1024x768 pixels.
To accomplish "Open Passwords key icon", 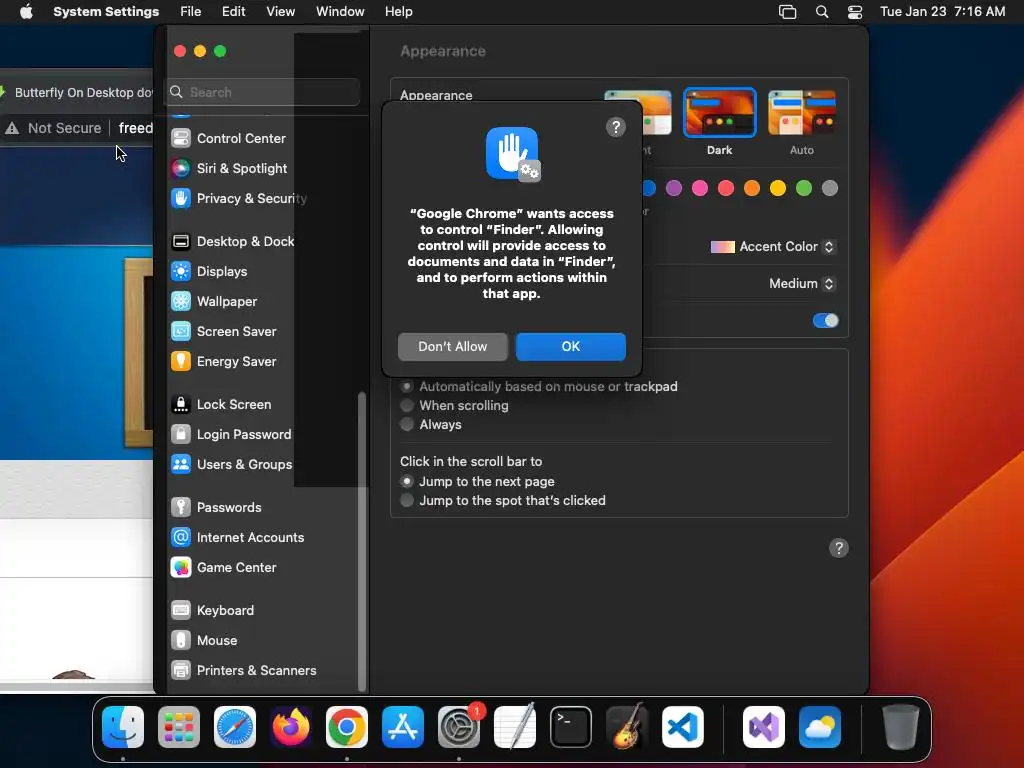I will 181,507.
